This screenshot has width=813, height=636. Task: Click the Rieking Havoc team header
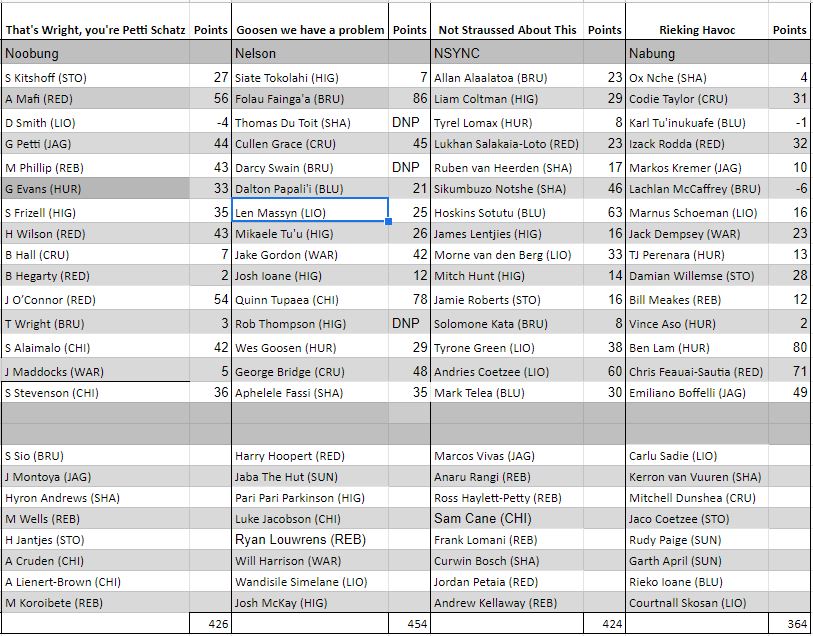697,30
